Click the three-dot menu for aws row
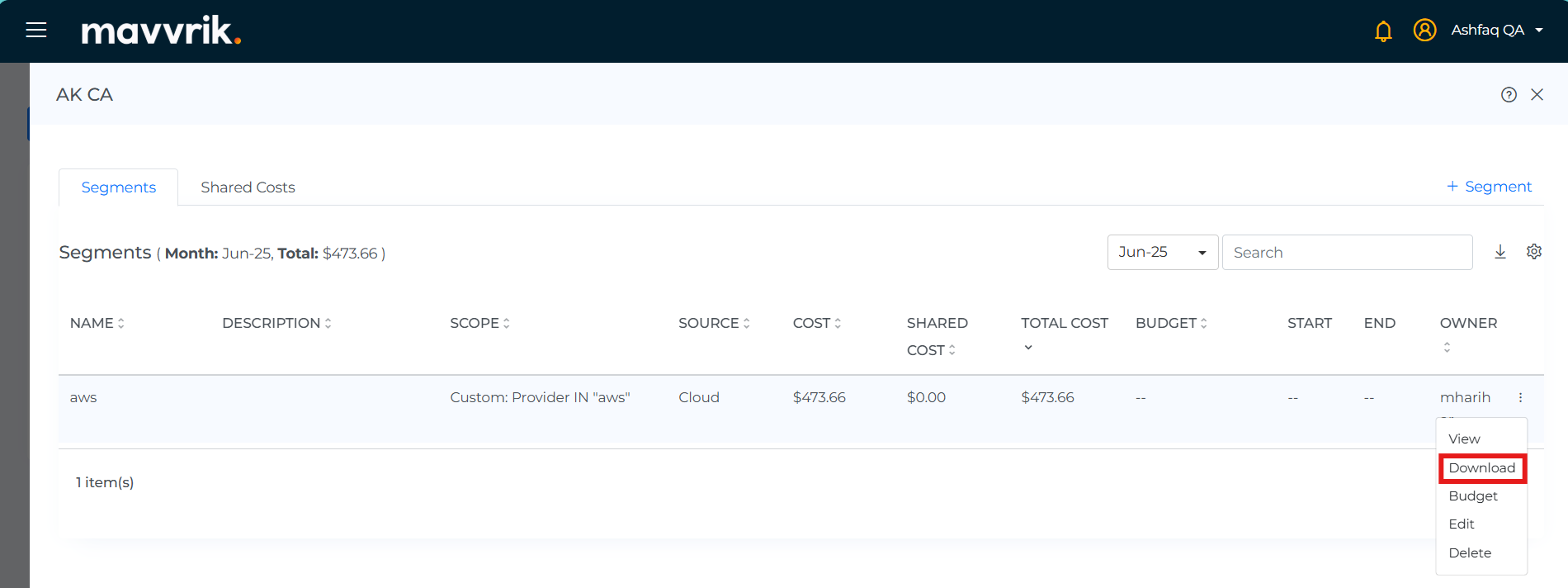Viewport: 1568px width, 588px height. pyautogui.click(x=1520, y=398)
